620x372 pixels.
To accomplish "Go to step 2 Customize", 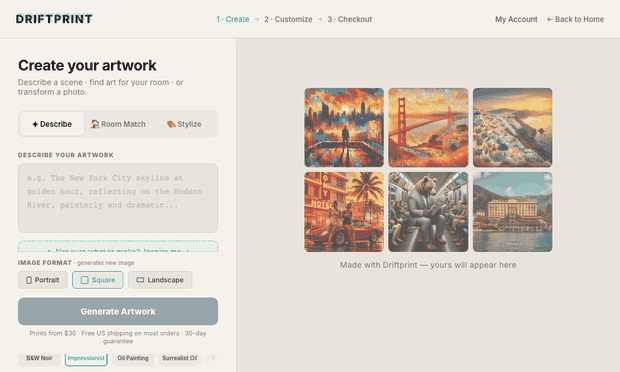I will tap(288, 19).
